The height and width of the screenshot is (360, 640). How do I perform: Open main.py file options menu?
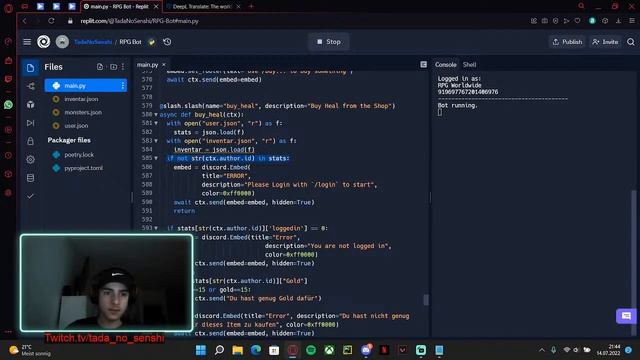[122, 86]
